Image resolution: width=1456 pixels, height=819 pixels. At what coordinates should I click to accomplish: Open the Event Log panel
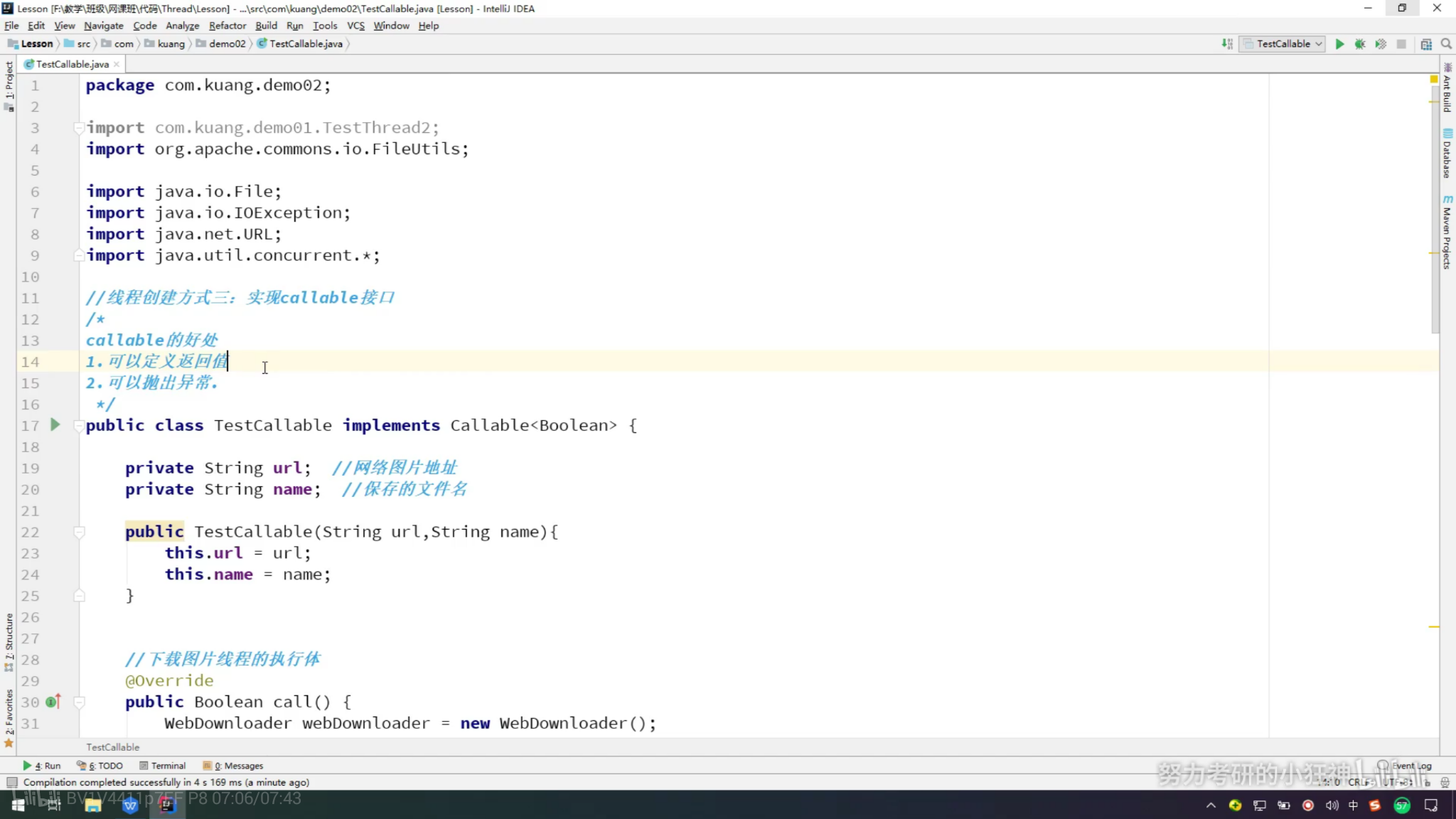click(x=1405, y=766)
